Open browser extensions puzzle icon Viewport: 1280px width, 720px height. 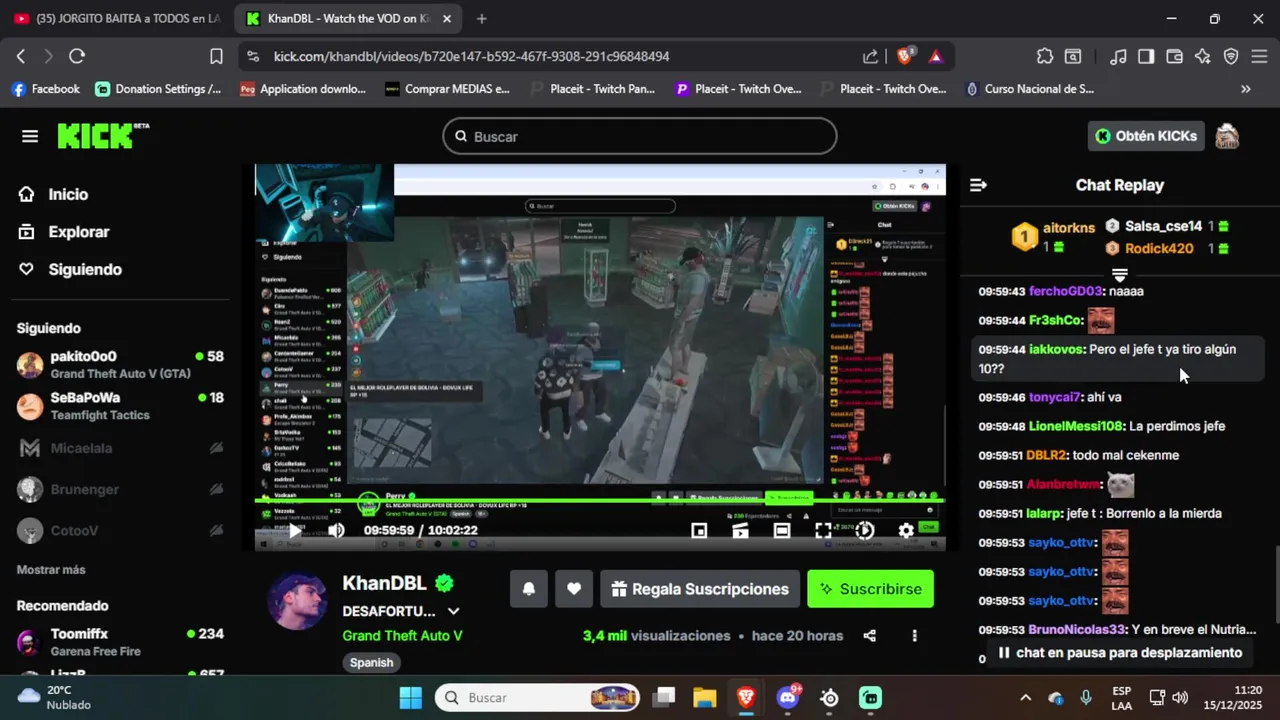point(1045,57)
